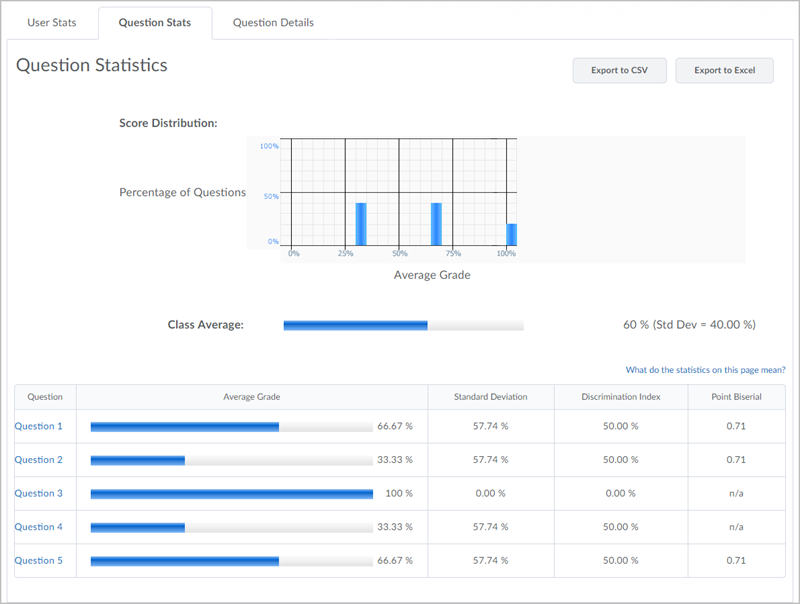Click Question 4 discrimination index 50.00 %

coord(620,527)
